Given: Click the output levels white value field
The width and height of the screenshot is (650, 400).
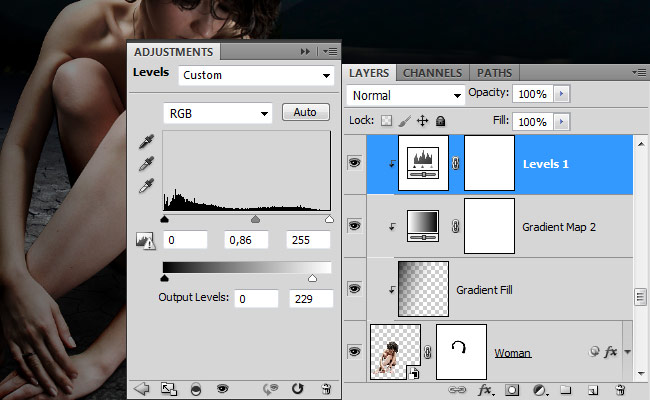Looking at the screenshot, I should click(311, 299).
